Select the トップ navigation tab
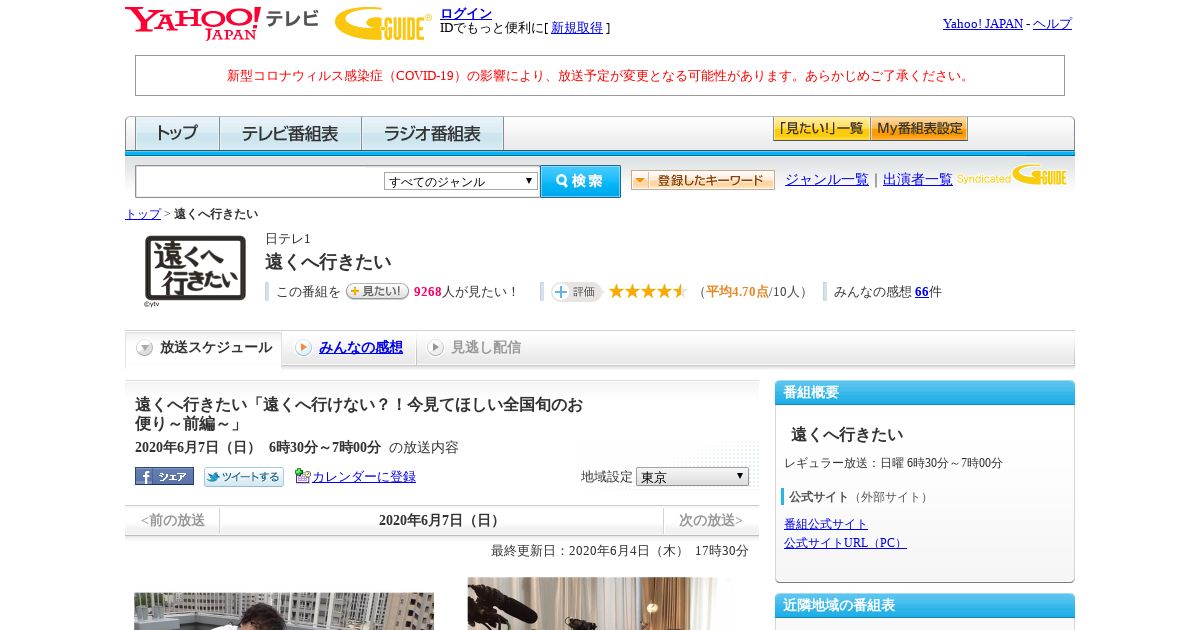Screen dimensions: 1200x630 coord(177,133)
